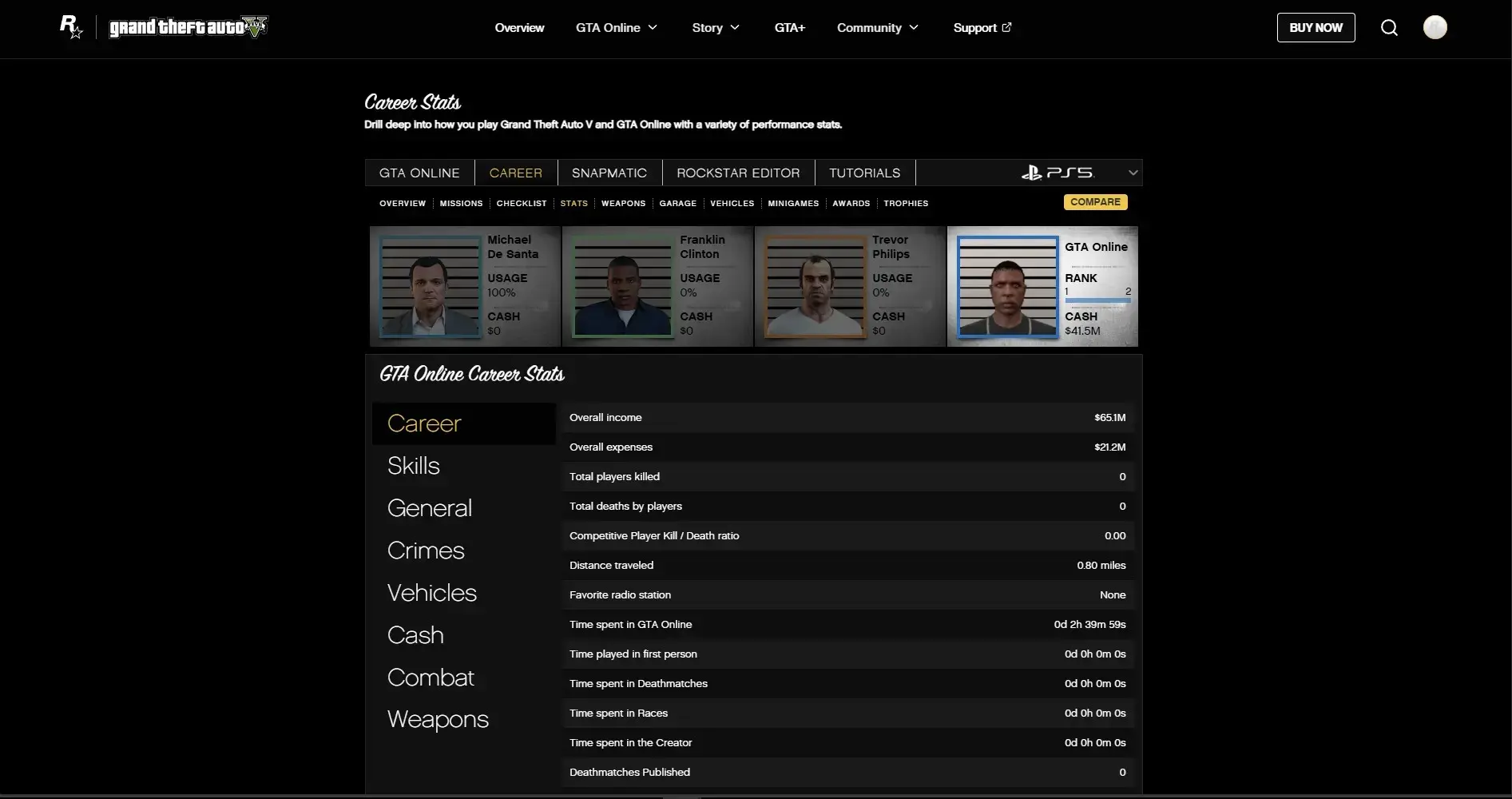The image size is (1512, 799).
Task: Select Franklin Clinton character card
Action: [657, 286]
